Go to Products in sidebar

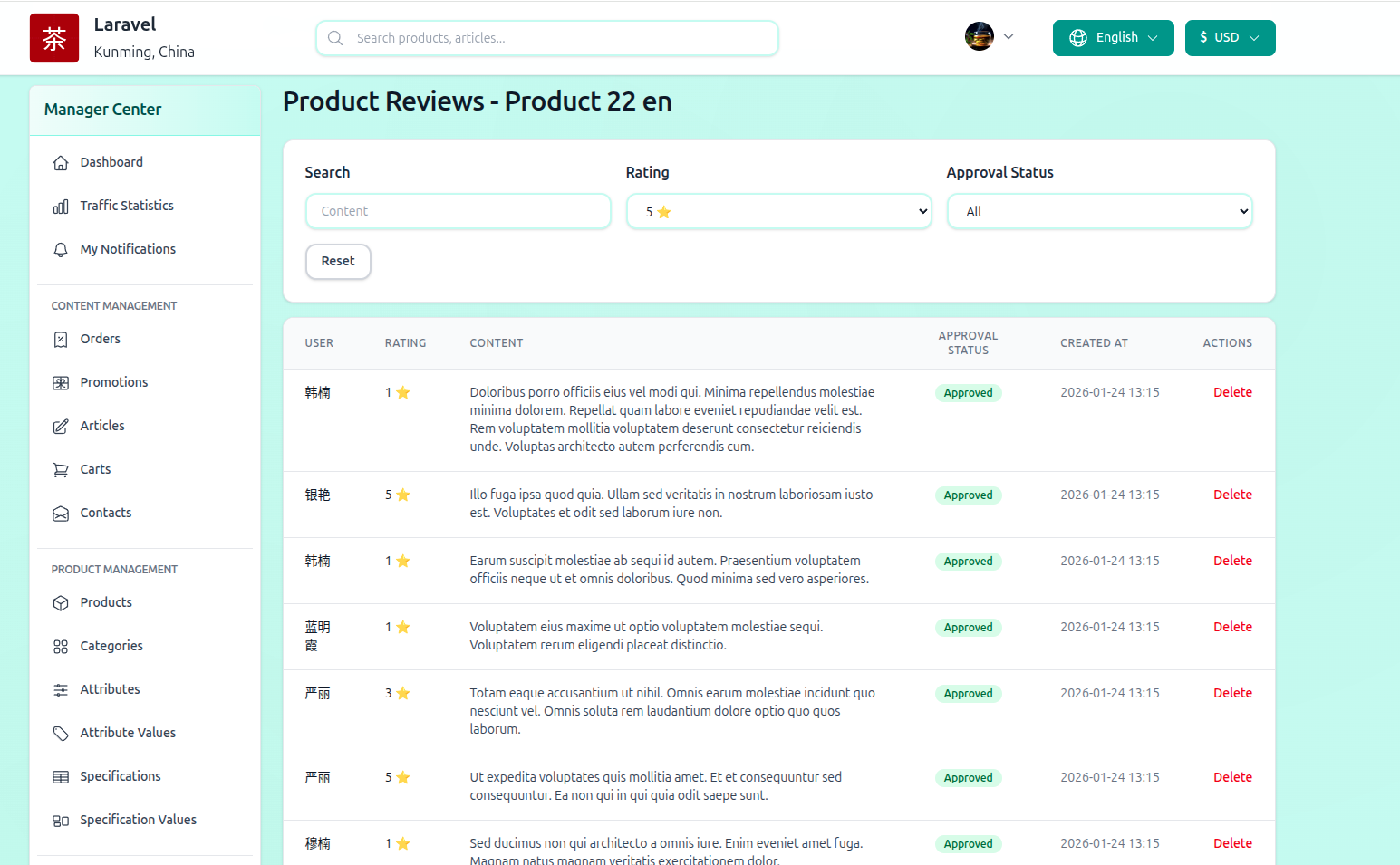(106, 602)
